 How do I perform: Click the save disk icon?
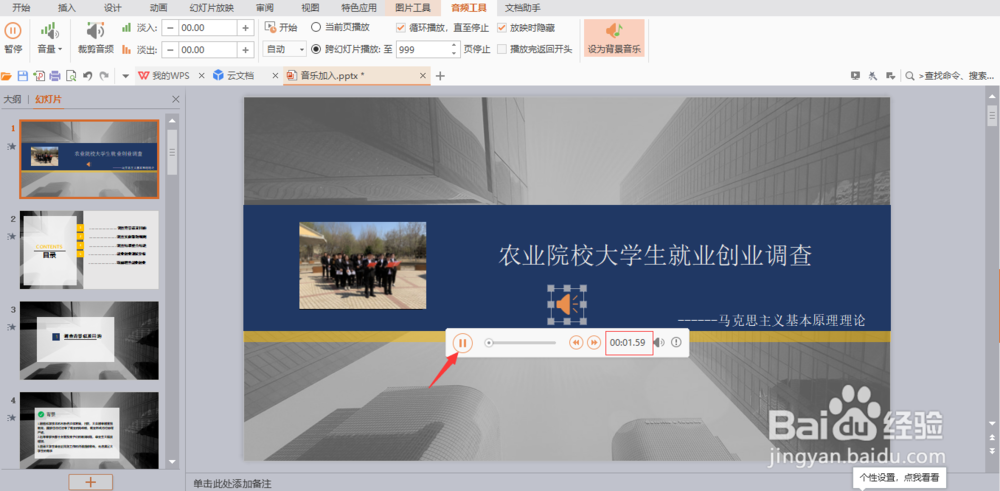pyautogui.click(x=22, y=76)
